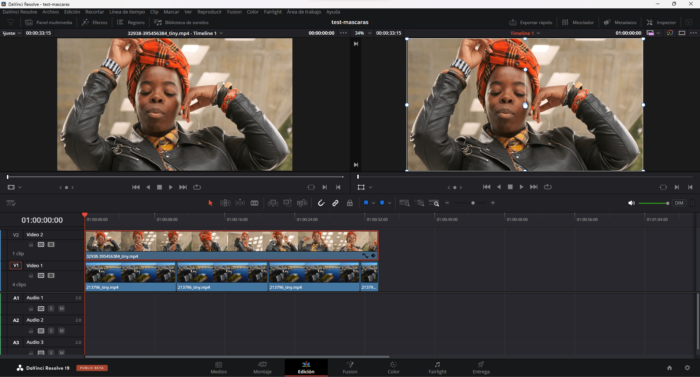Toggle Loop in the timeline viewer
Image resolution: width=700 pixels, height=377 pixels.
coord(548,187)
